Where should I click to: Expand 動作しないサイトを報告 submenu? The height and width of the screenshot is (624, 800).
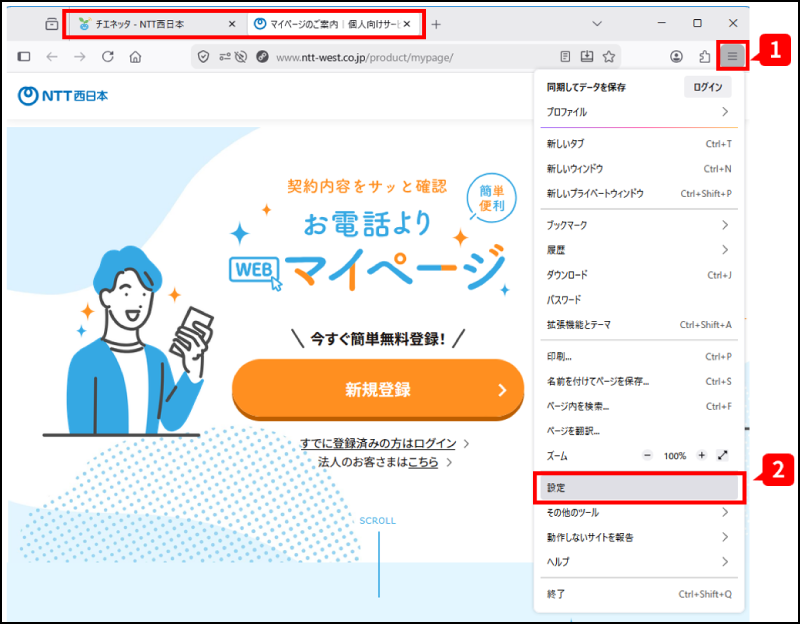639,537
